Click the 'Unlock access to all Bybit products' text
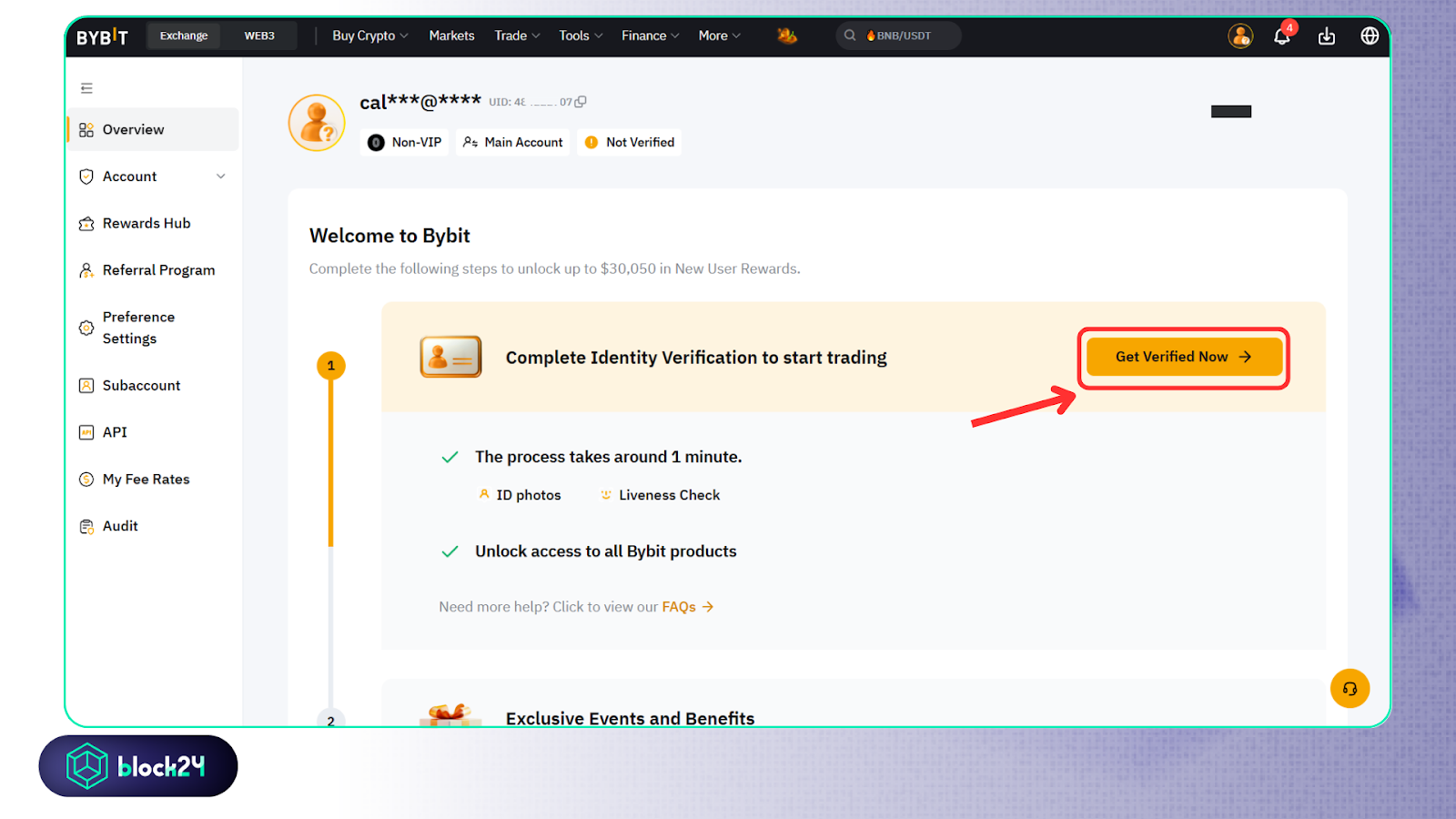 (605, 551)
